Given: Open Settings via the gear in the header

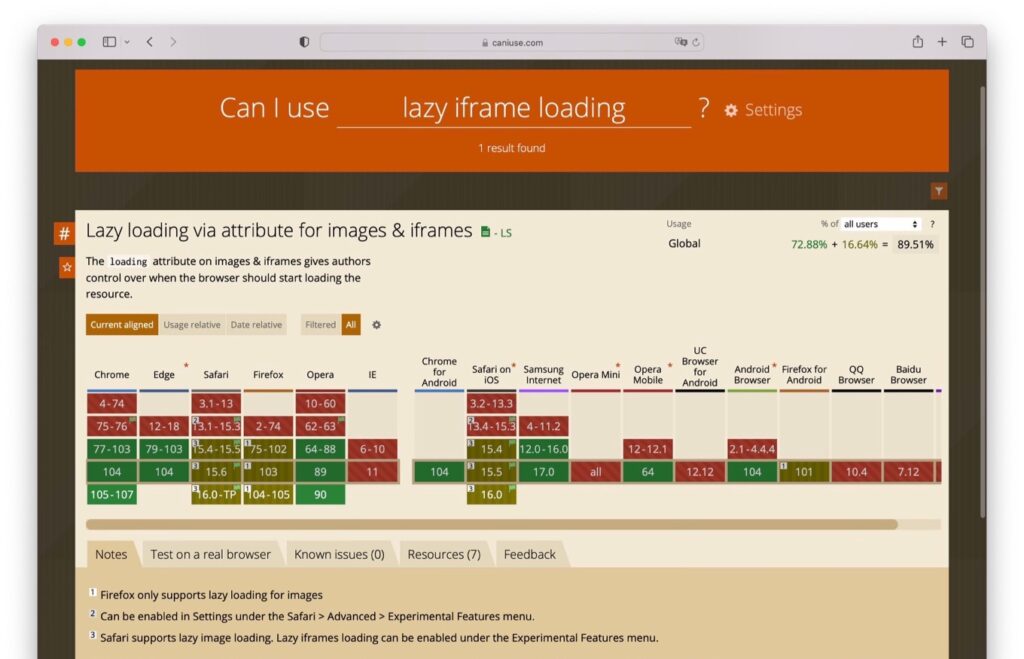Looking at the screenshot, I should pos(731,110).
